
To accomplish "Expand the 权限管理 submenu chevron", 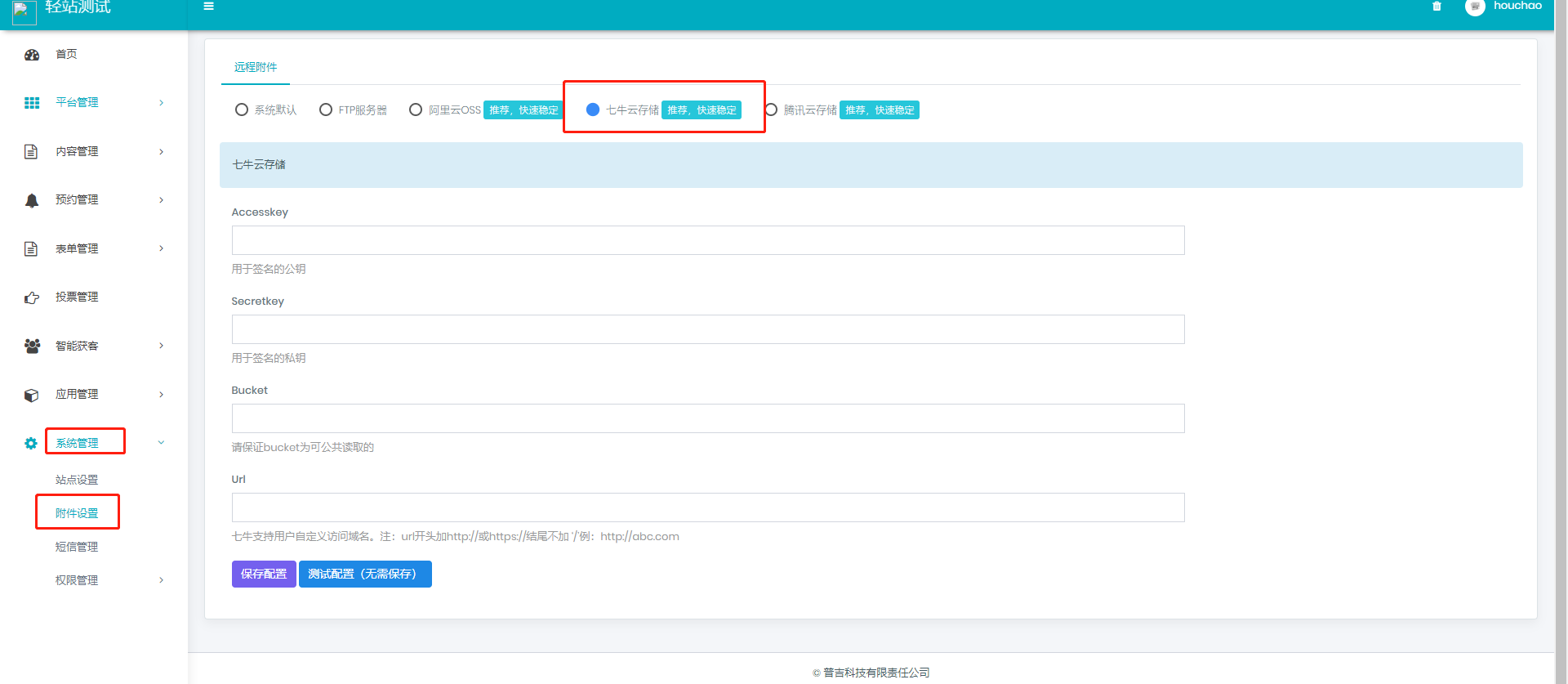I will [161, 580].
